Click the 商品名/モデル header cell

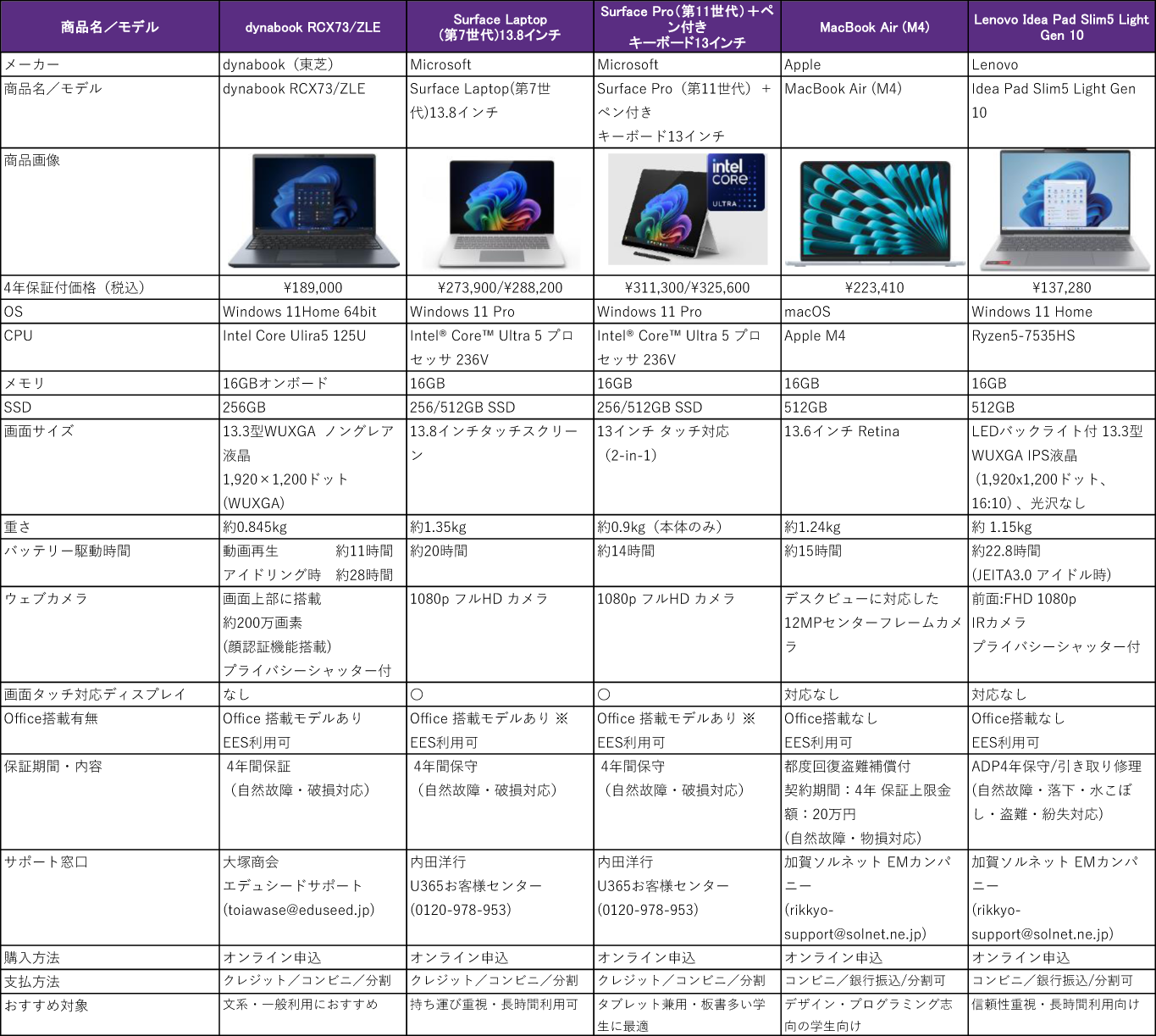[x=110, y=27]
